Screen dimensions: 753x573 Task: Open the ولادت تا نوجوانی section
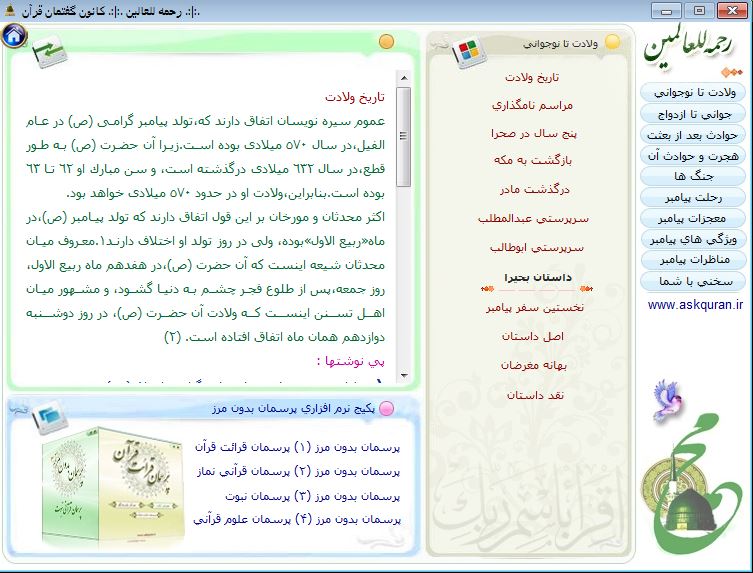pyautogui.click(x=693, y=93)
